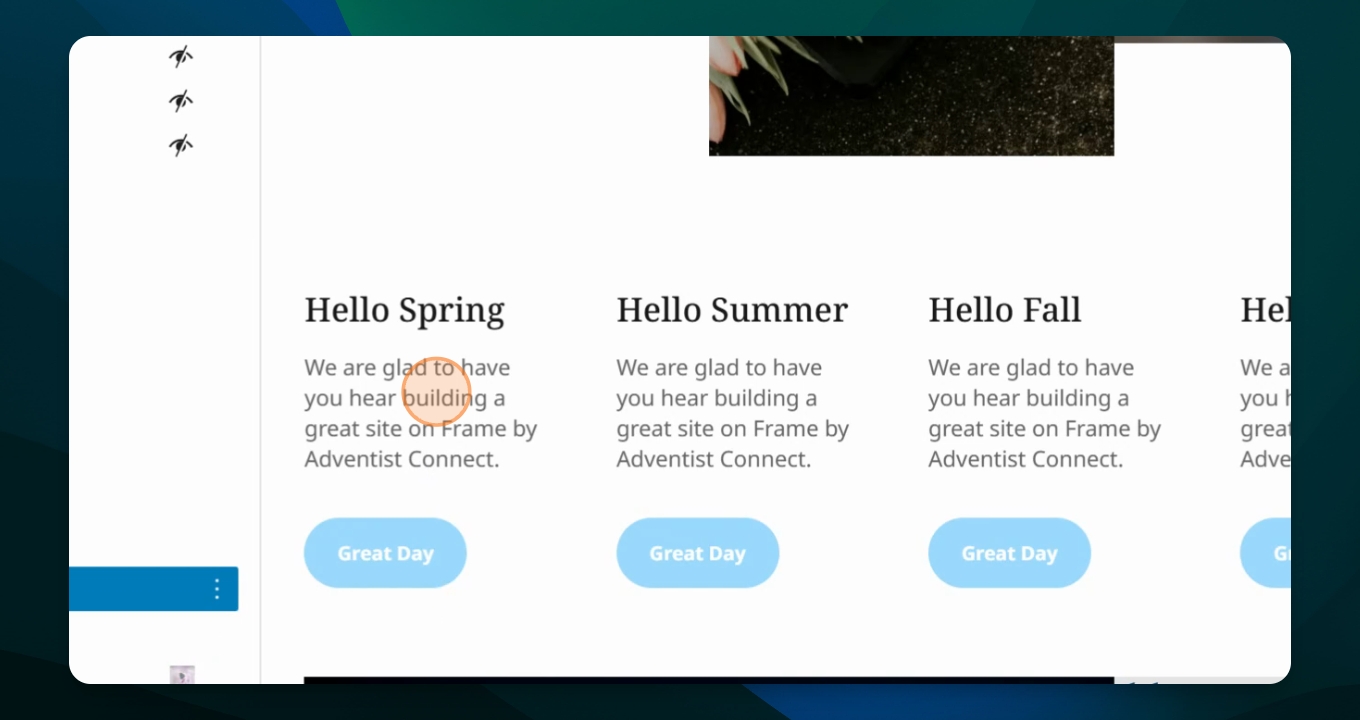The height and width of the screenshot is (720, 1360).
Task: Toggle the topmost hidden-eye visibility icon
Action: pos(180,57)
